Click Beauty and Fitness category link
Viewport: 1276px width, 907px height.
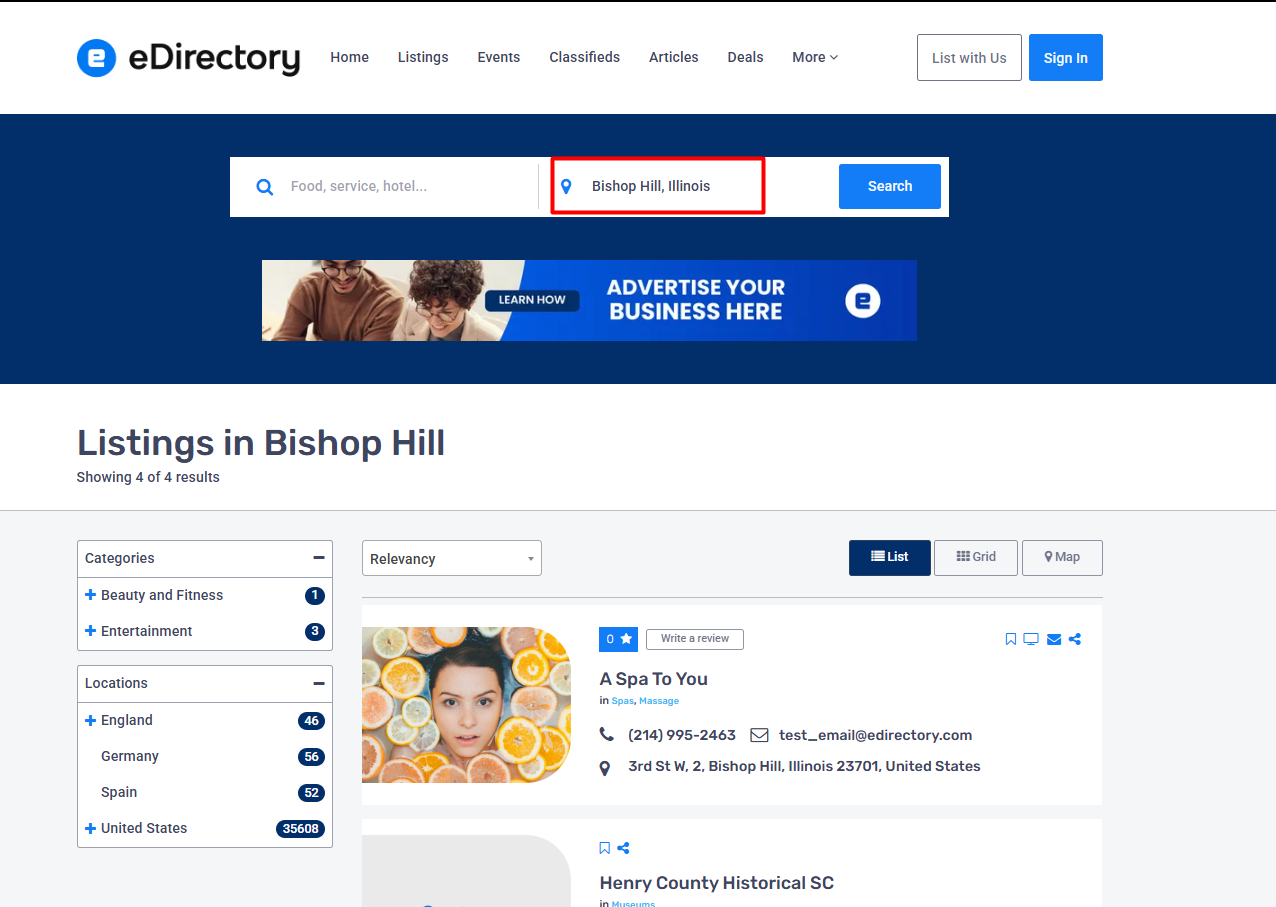pyautogui.click(x=162, y=595)
